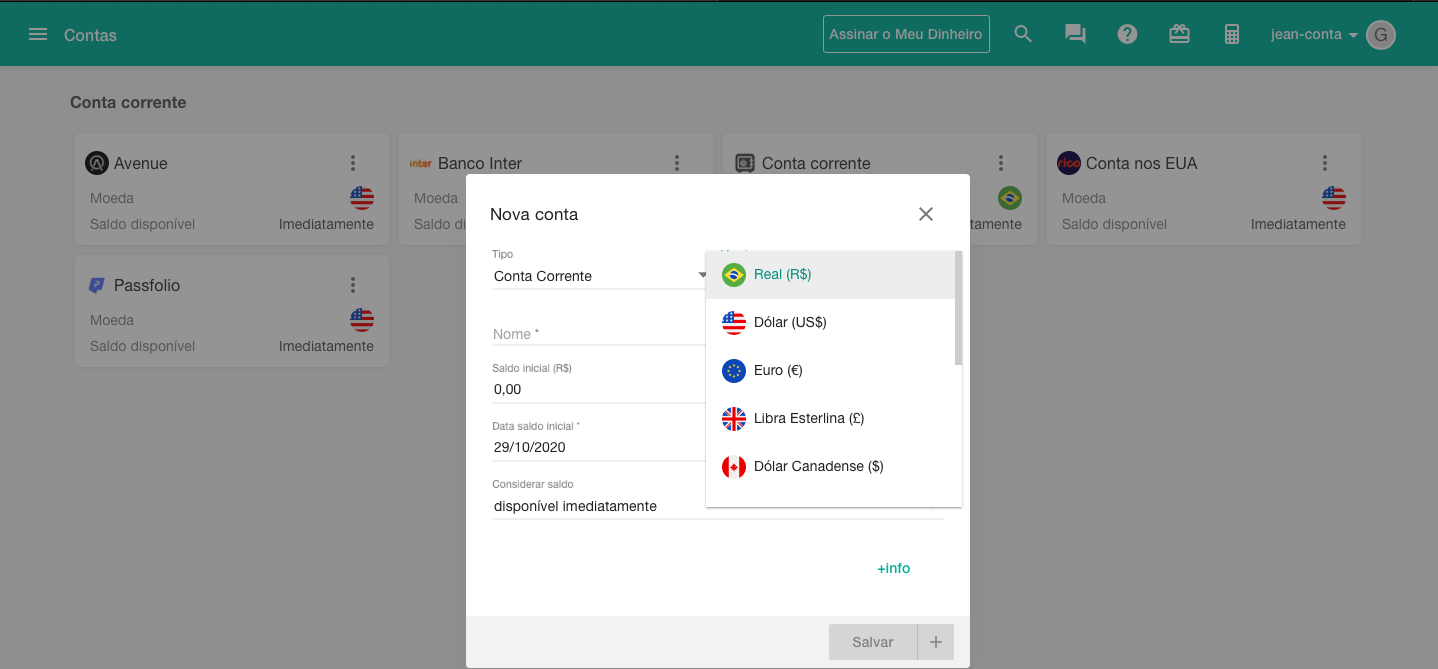
Task: Click Assinar o Meu Dinheiro button
Action: pos(906,34)
